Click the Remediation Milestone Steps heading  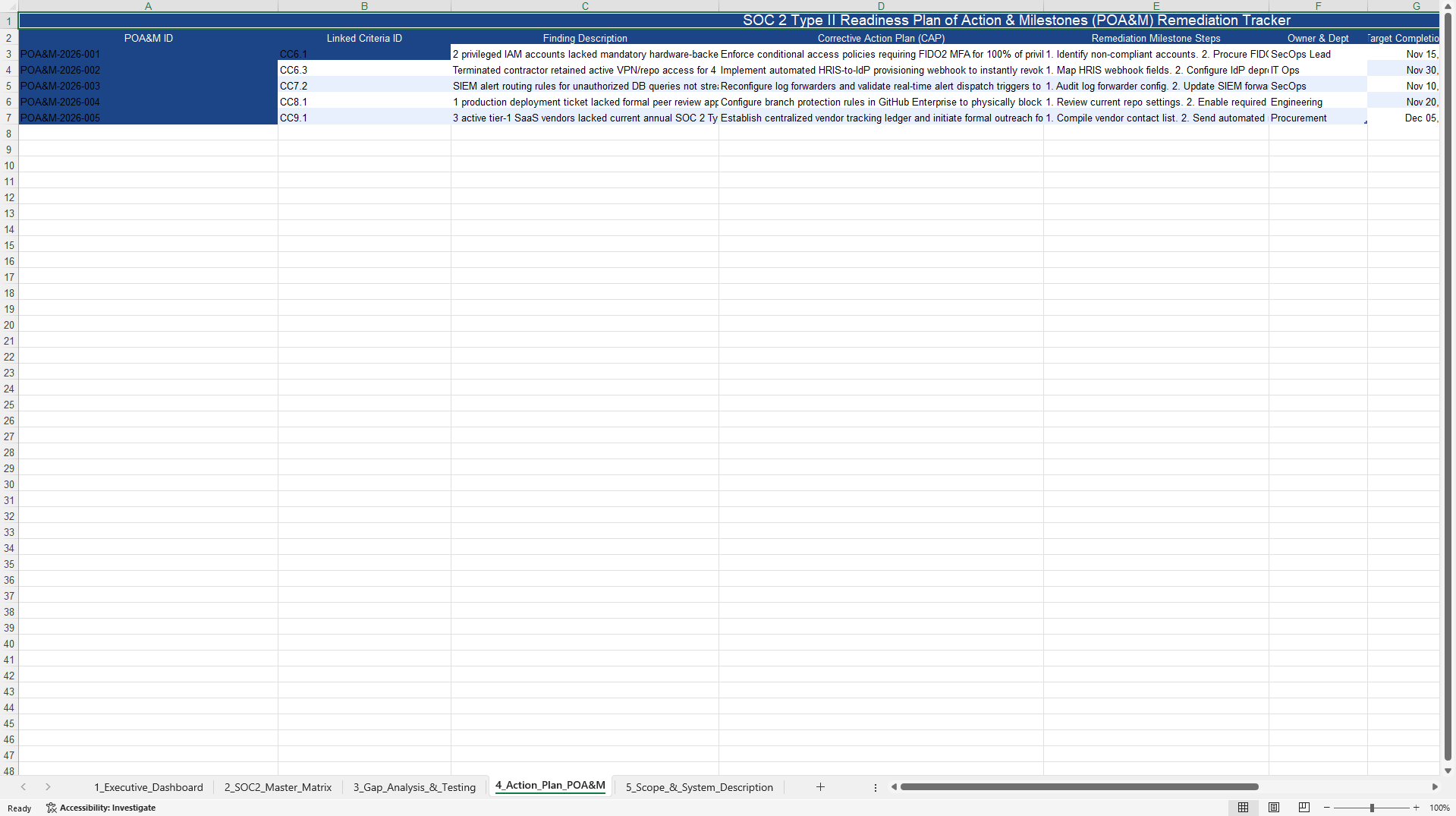tap(1156, 38)
